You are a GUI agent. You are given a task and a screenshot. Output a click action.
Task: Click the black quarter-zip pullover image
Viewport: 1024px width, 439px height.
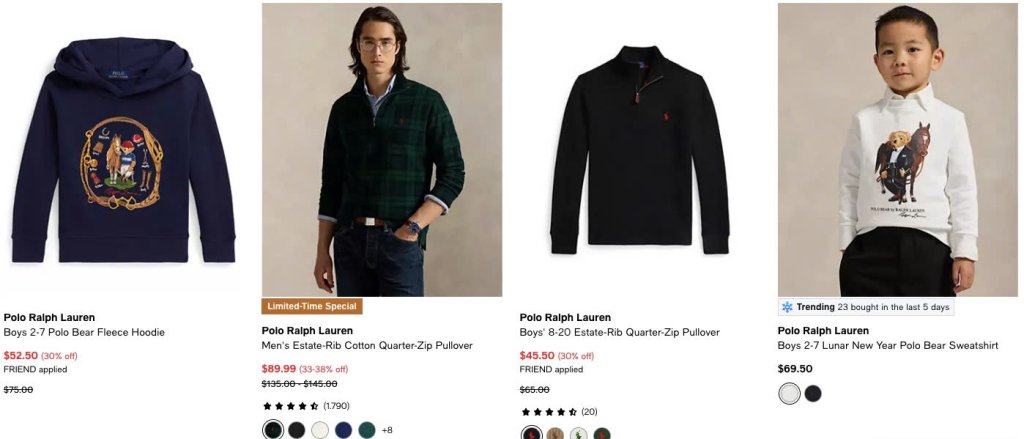639,150
